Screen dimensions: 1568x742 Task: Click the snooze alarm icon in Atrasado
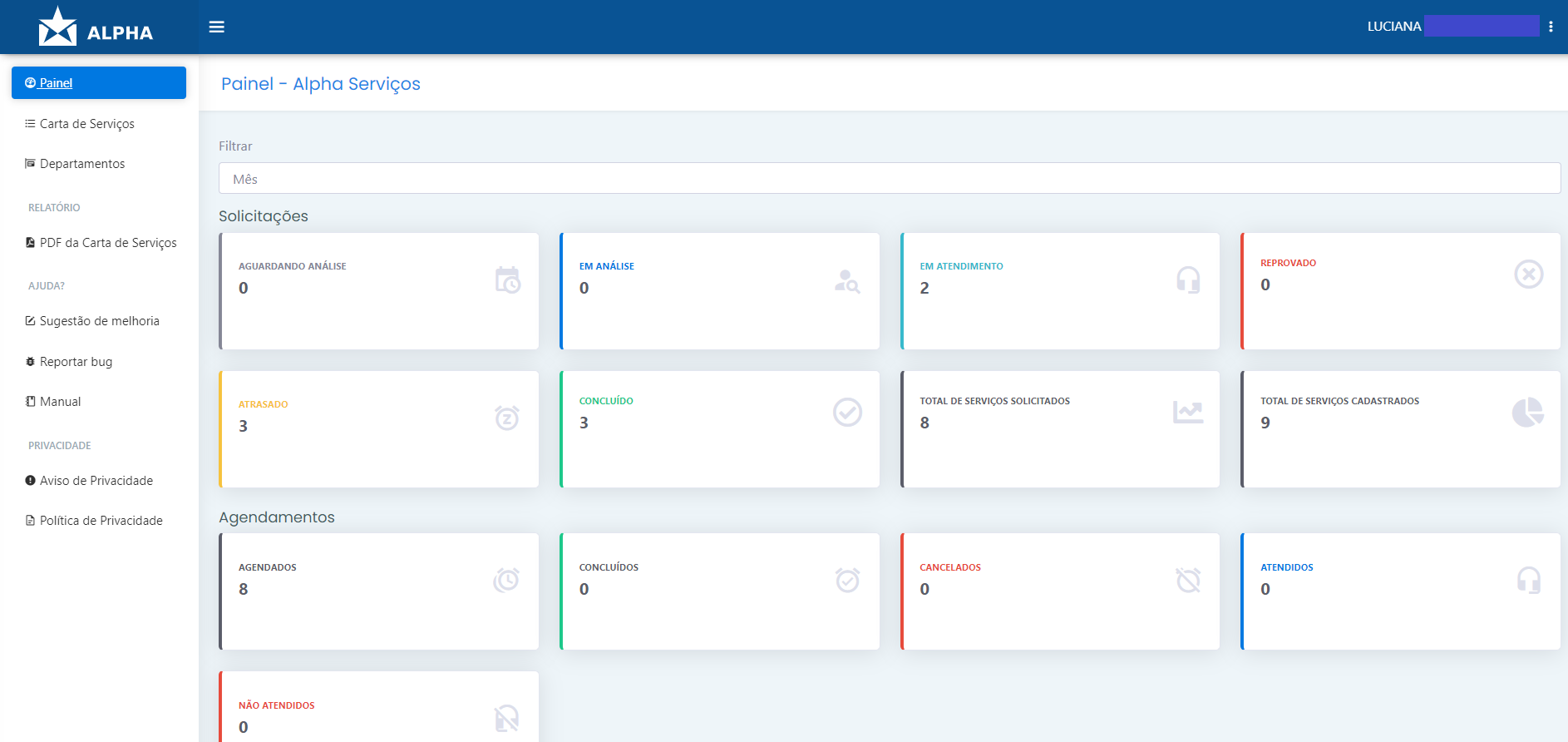click(507, 418)
